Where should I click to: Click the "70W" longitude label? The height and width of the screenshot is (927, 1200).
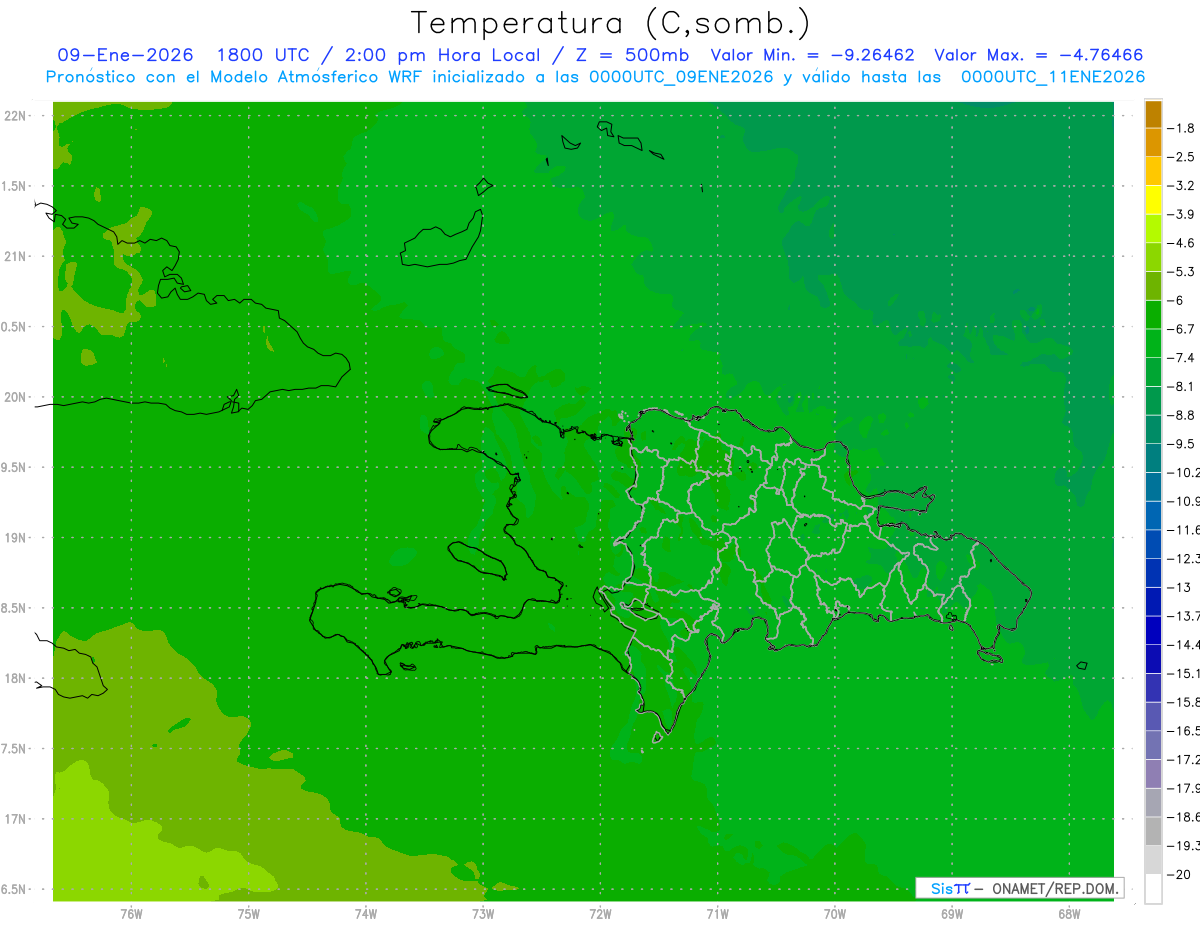835,914
